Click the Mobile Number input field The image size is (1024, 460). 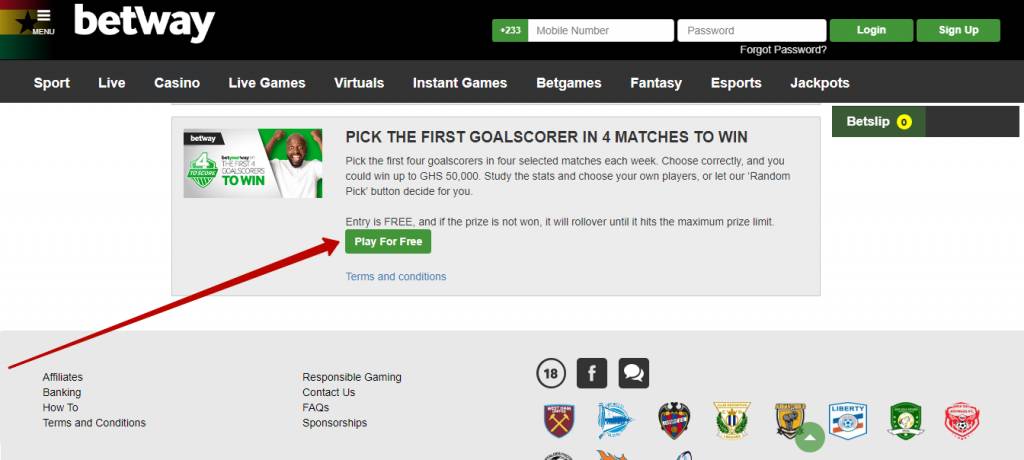pos(601,30)
